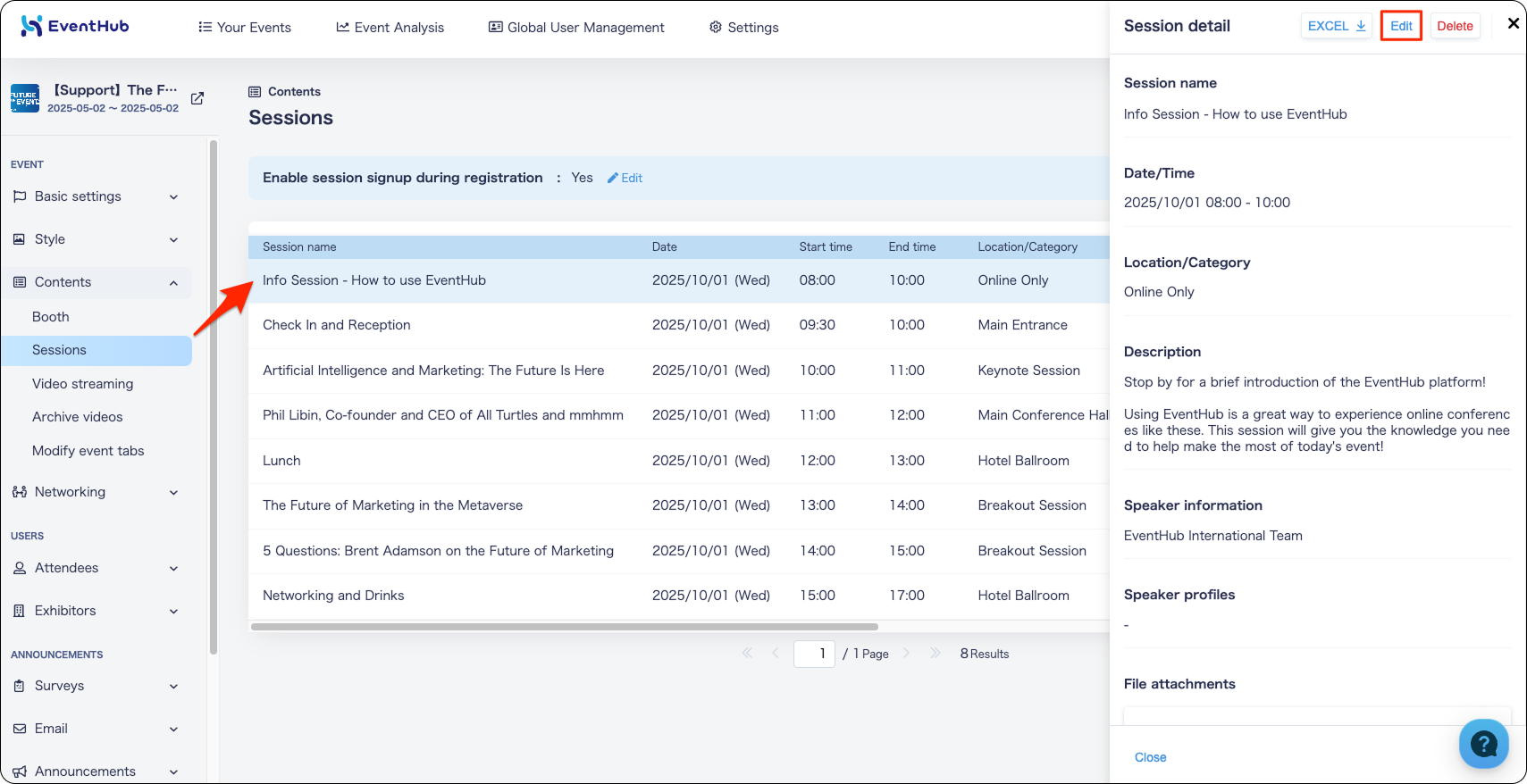Click the horizontal scrollbar under the table

(565, 627)
